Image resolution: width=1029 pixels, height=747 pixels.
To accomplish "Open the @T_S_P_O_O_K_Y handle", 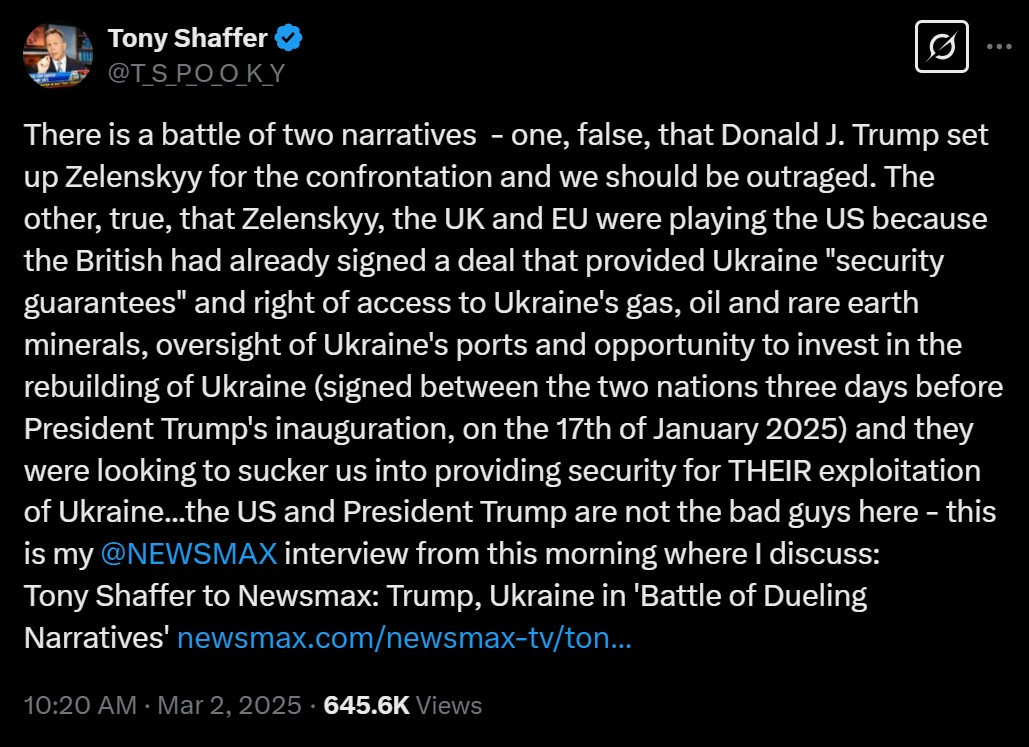I will (196, 72).
